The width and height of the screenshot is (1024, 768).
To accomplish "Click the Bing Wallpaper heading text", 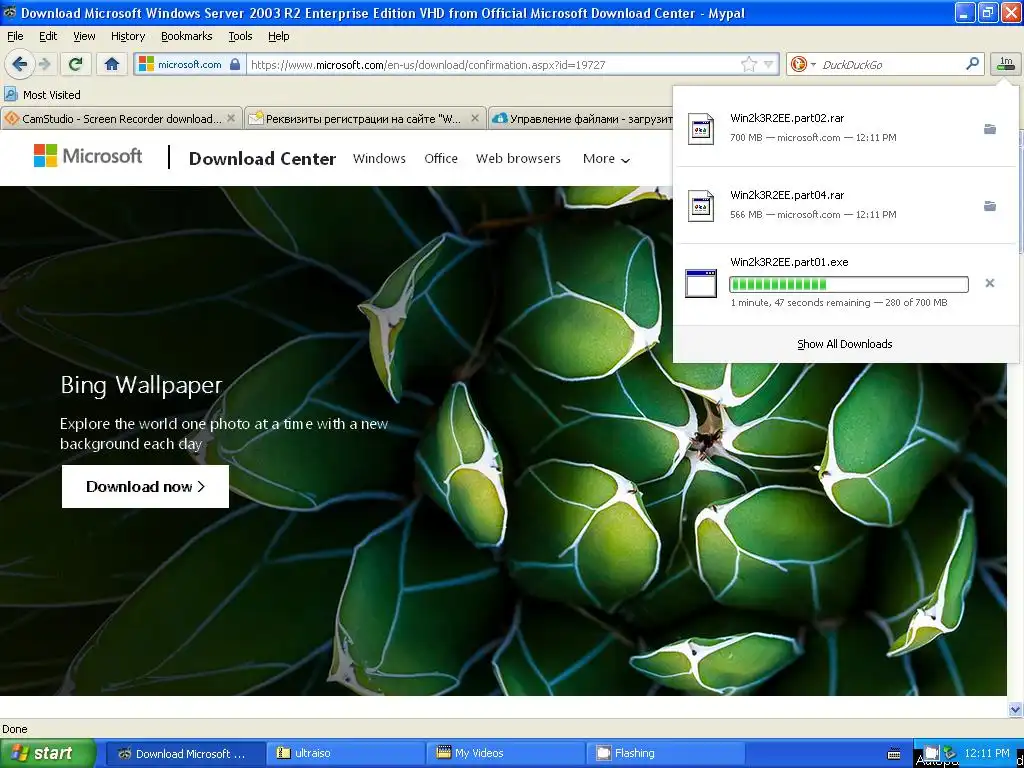I will 141,385.
